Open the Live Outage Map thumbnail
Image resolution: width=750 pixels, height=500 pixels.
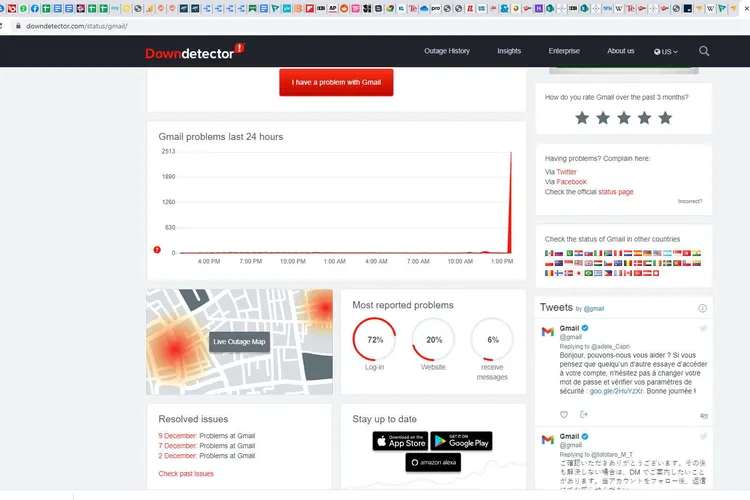tap(239, 342)
